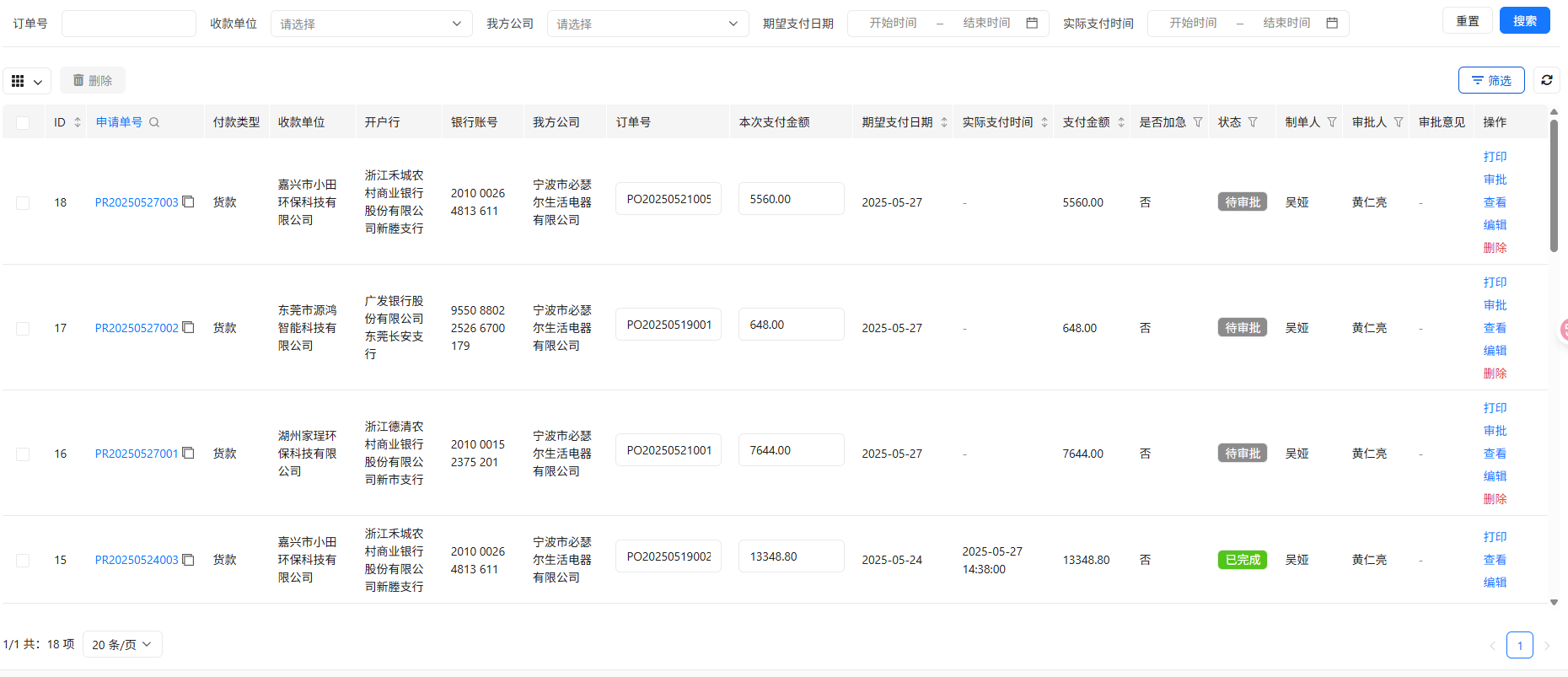Open link PR20250527003
The width and height of the screenshot is (1568, 677).
137,202
